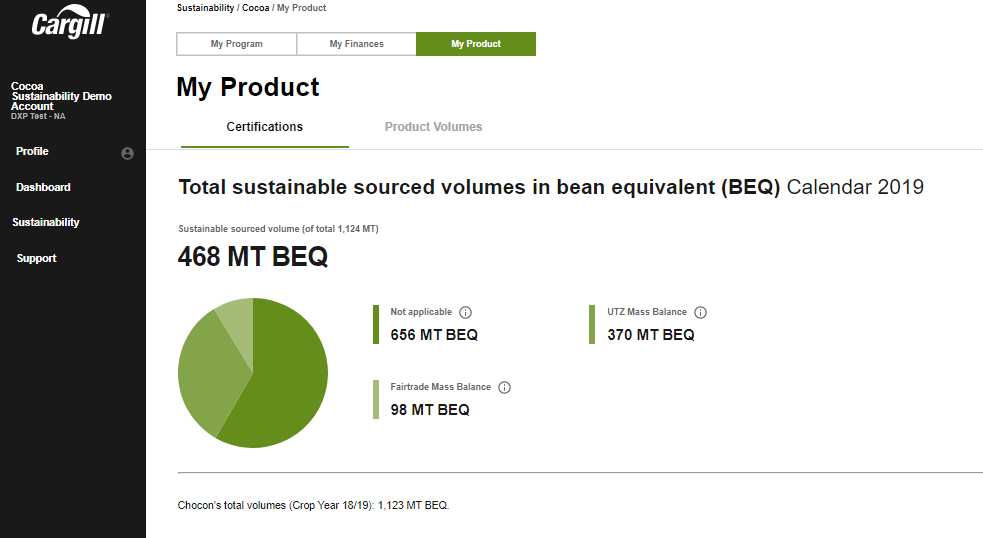Open the My Program tab
The width and height of the screenshot is (983, 538).
(237, 44)
